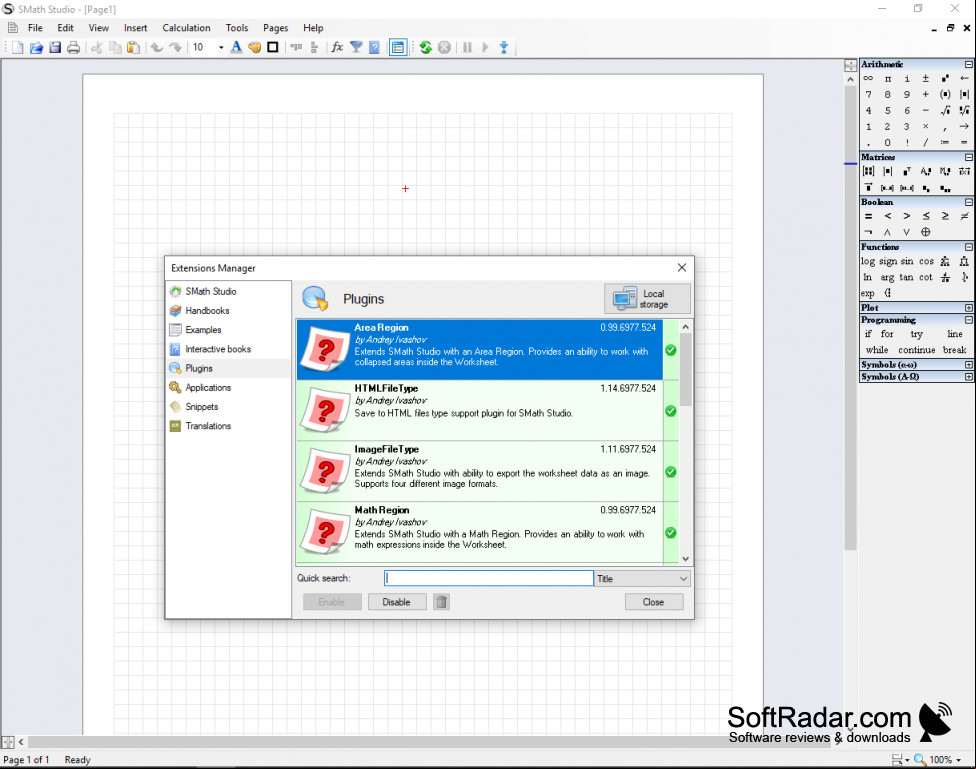
Task: Select the Math Region plugin entry
Action: [x=480, y=532]
